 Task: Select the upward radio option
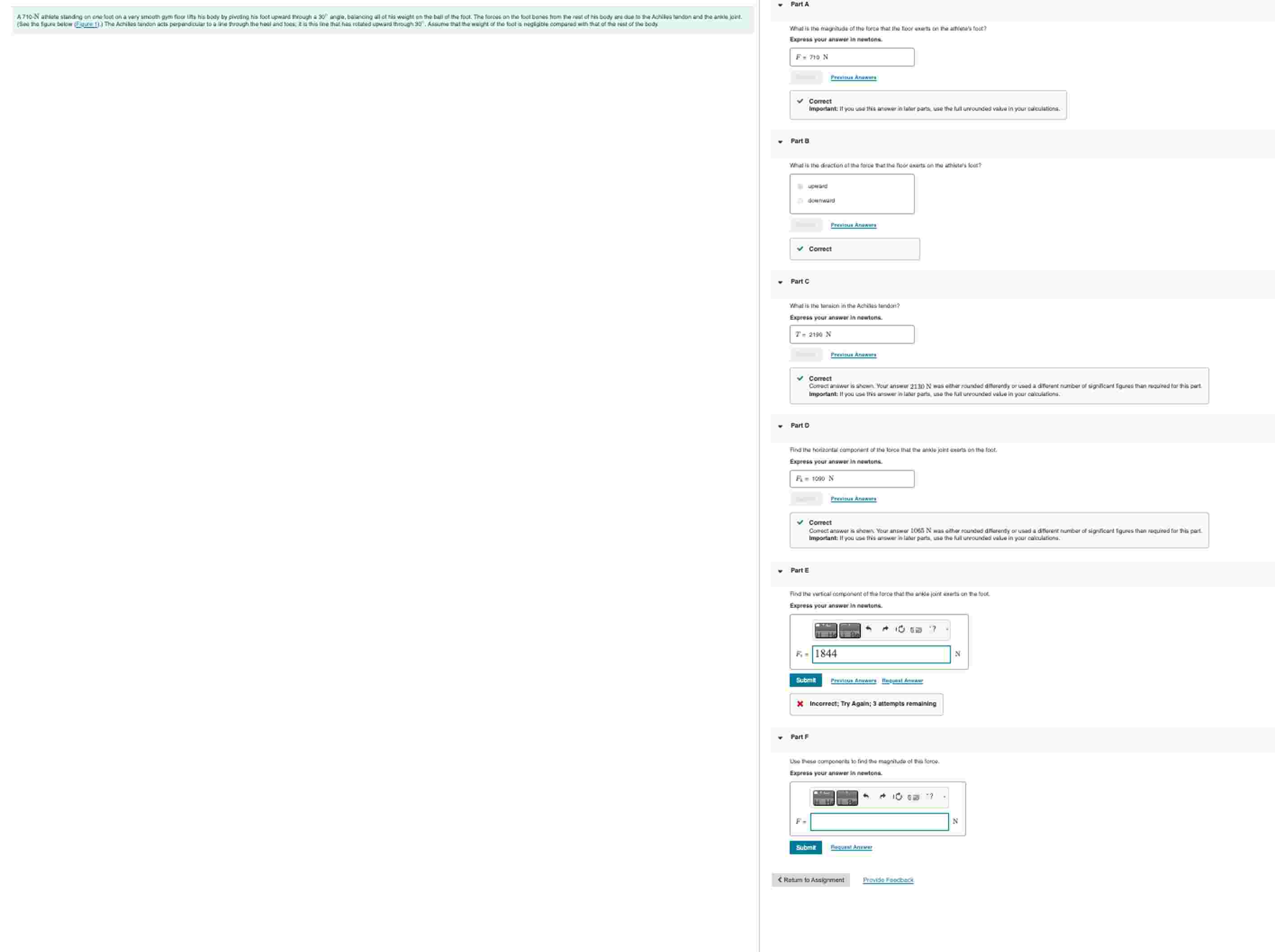tap(800, 186)
